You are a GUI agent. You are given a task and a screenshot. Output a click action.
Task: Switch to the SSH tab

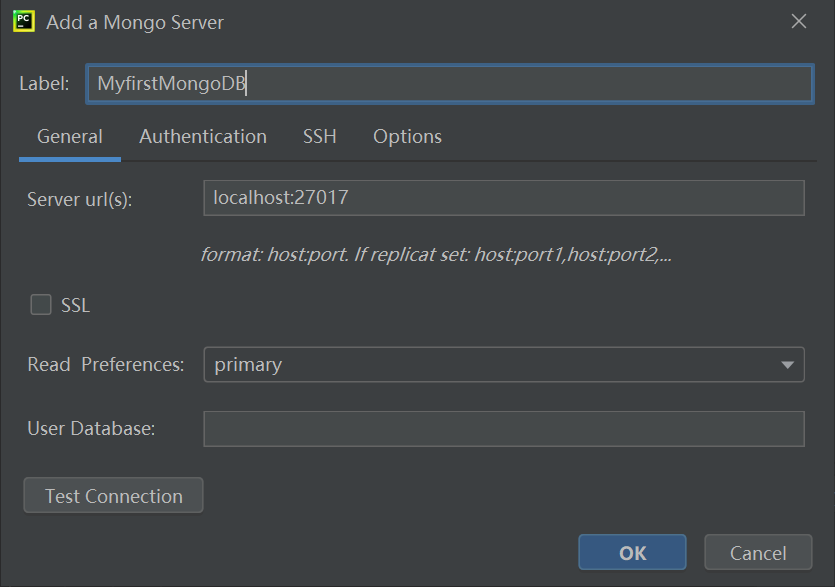click(319, 136)
